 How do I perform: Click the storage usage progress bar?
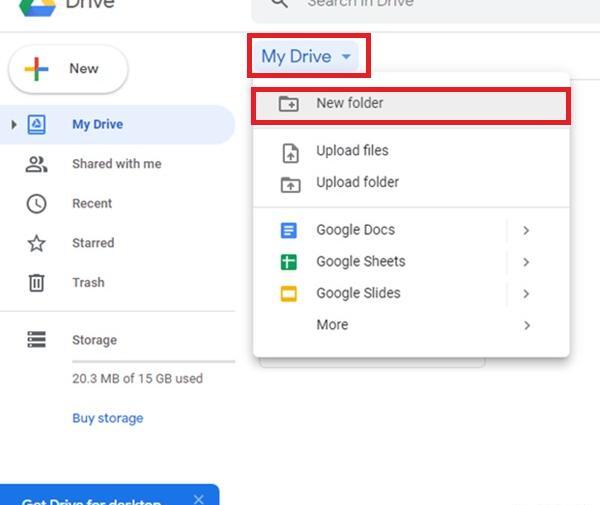[153, 361]
